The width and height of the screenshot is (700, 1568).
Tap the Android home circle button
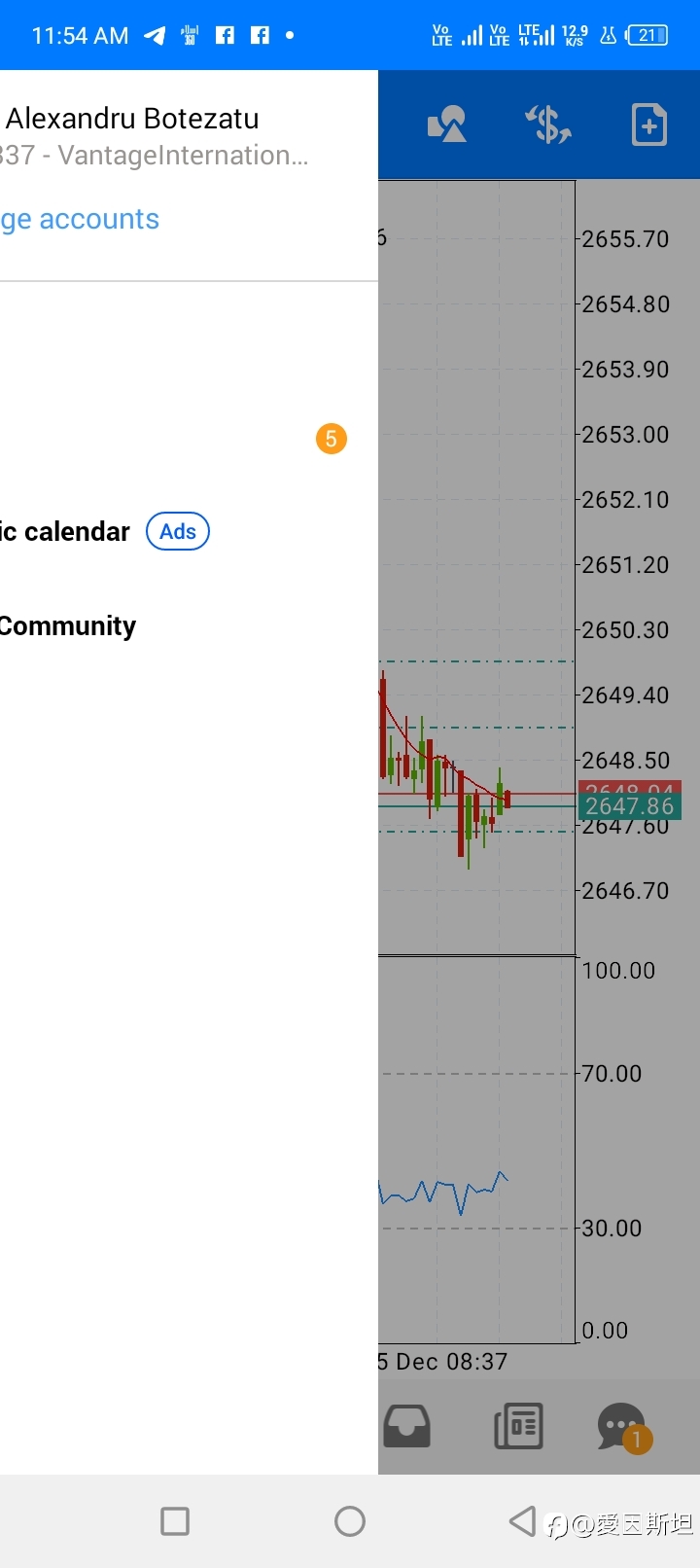pos(350,1520)
